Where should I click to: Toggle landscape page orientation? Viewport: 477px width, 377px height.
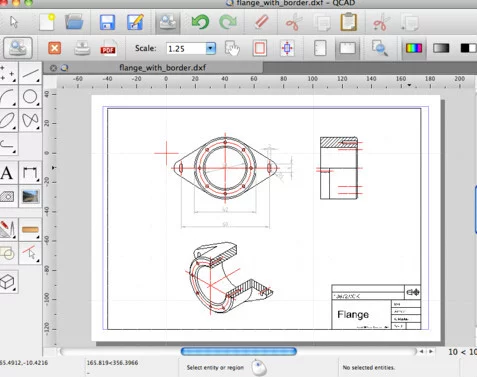click(x=347, y=49)
